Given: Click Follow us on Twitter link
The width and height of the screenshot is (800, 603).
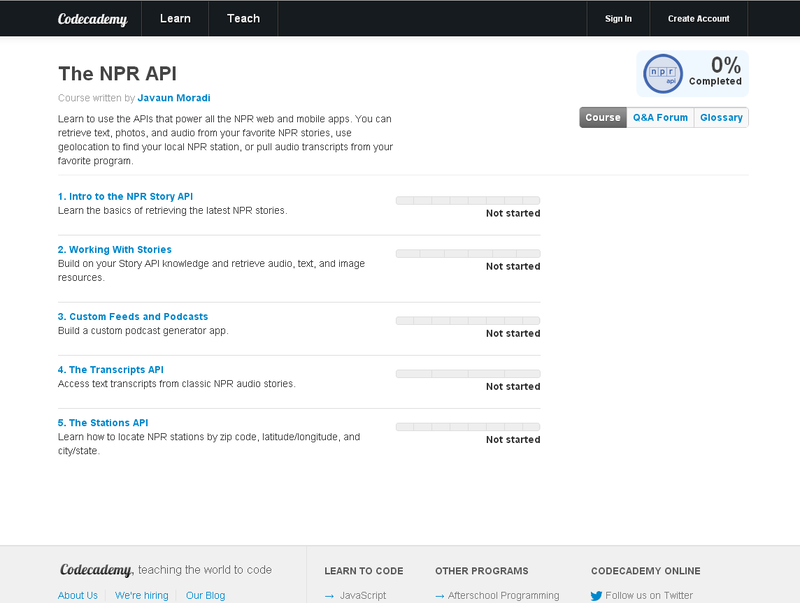Looking at the screenshot, I should point(649,595).
